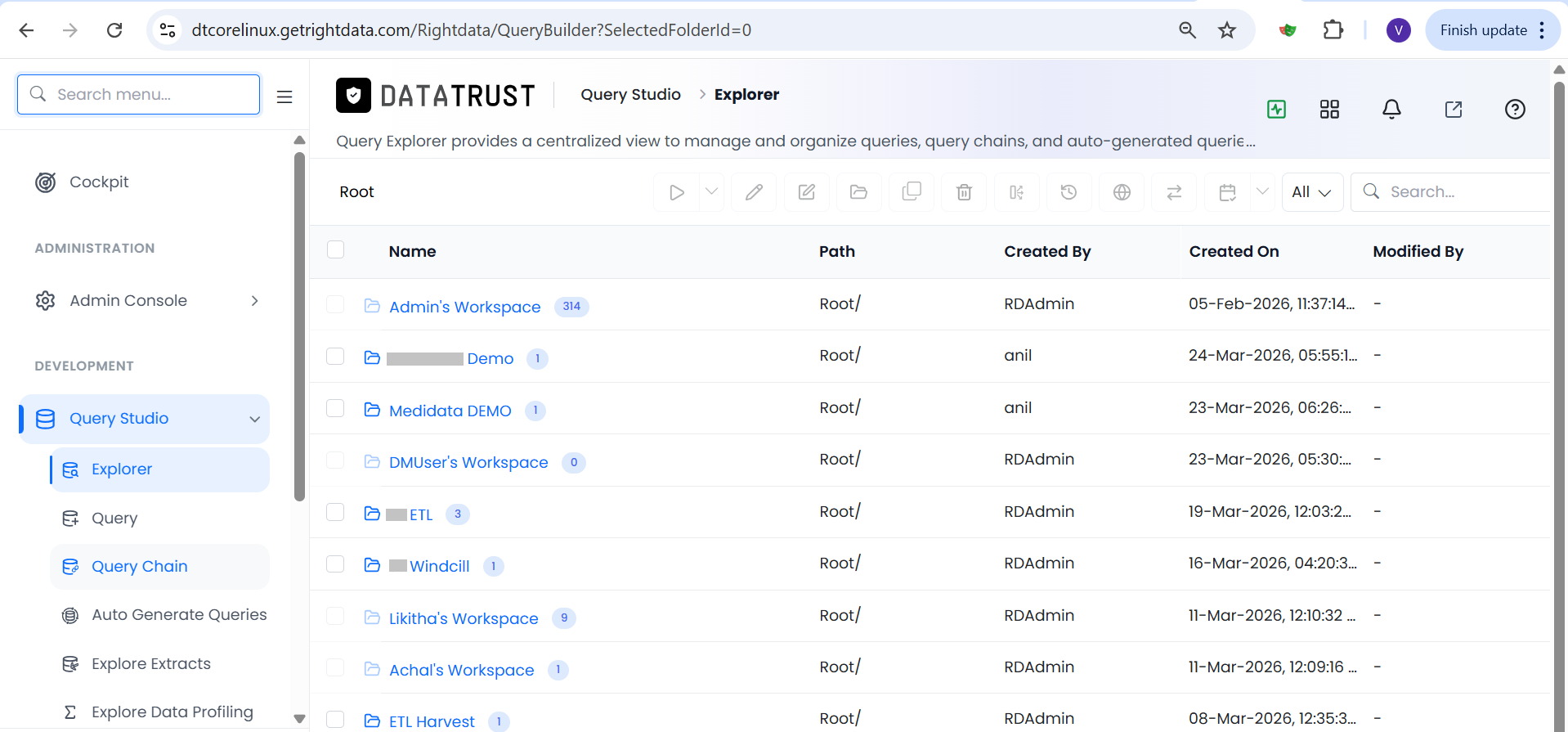This screenshot has height=732, width=1568.
Task: Click the open-in-new-window header icon
Action: (1454, 109)
